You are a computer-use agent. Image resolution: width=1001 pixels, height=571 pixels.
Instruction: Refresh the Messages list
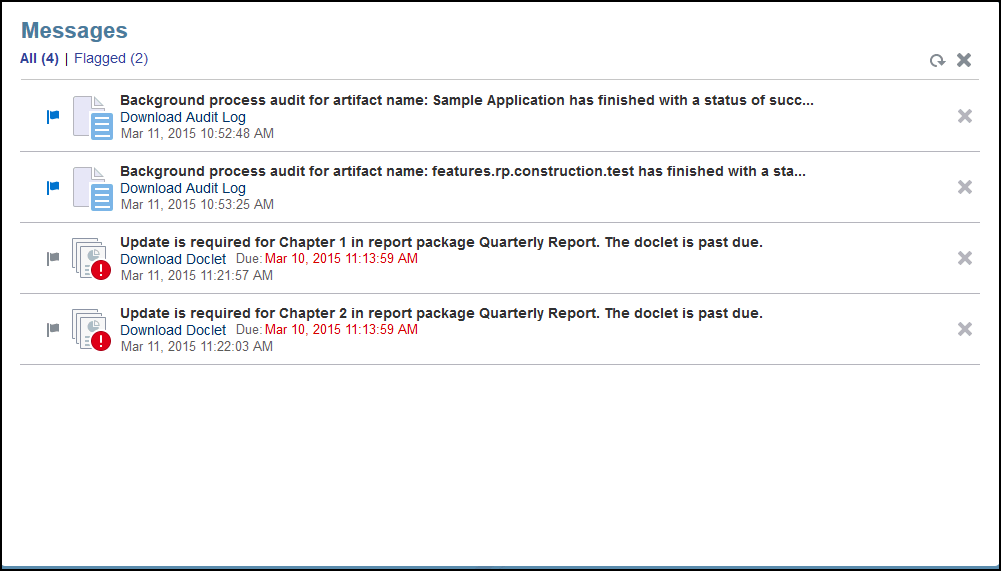coord(937,60)
